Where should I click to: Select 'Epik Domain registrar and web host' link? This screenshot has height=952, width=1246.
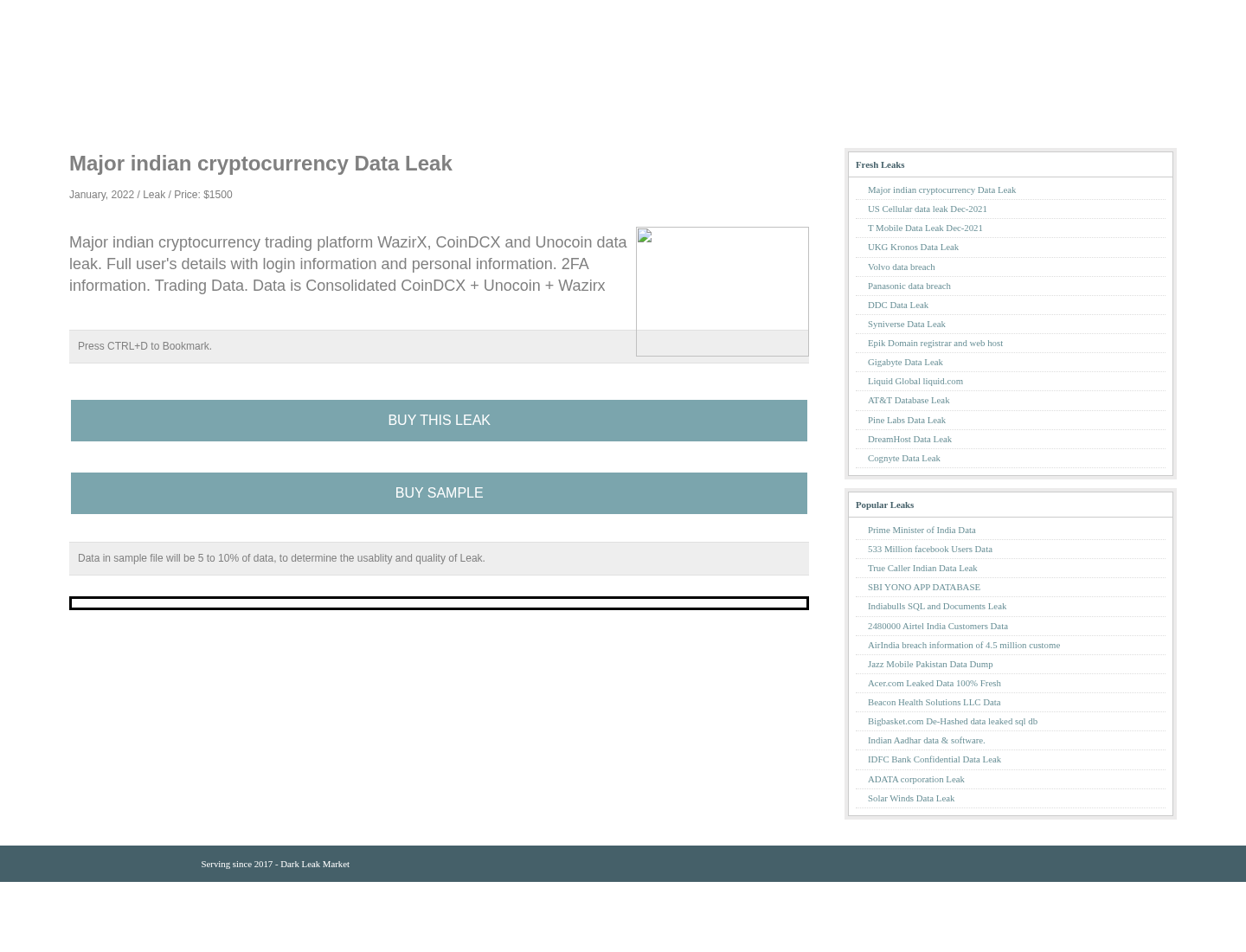click(934, 343)
